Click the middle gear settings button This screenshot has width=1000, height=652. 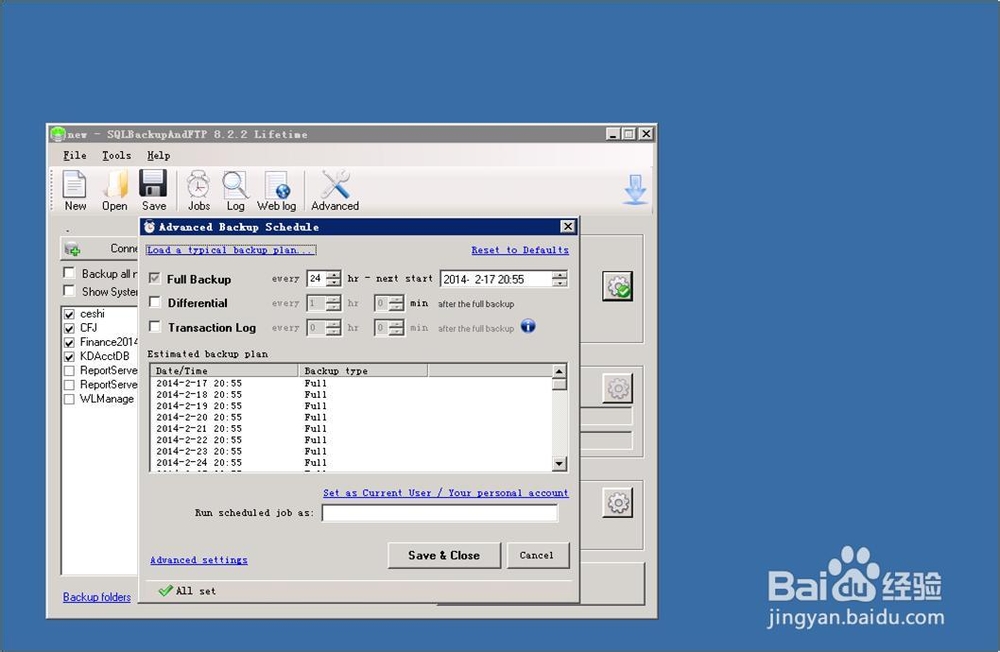617,388
